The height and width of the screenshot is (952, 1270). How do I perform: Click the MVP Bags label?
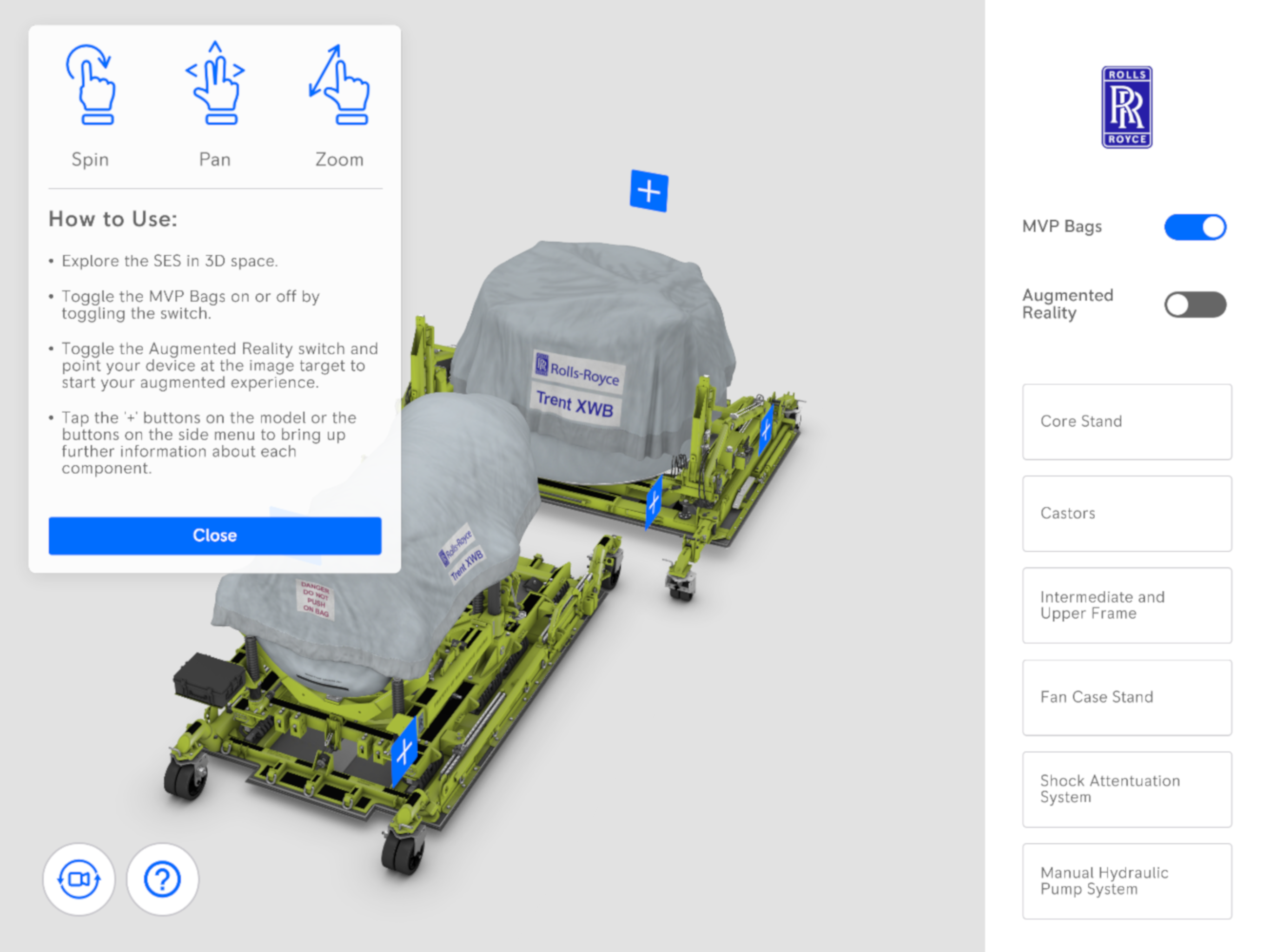click(1062, 226)
